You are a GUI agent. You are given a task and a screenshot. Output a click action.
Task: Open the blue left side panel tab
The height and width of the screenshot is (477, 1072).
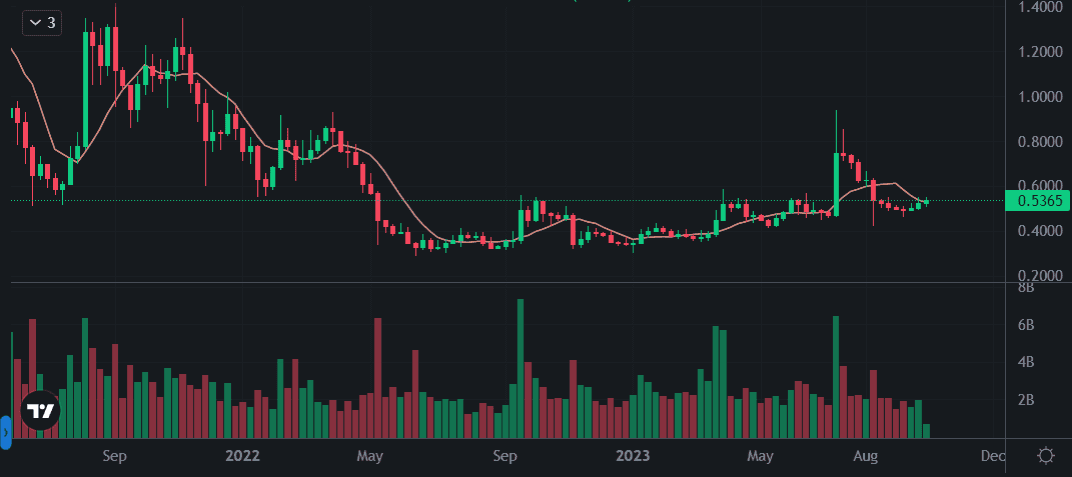coord(5,432)
